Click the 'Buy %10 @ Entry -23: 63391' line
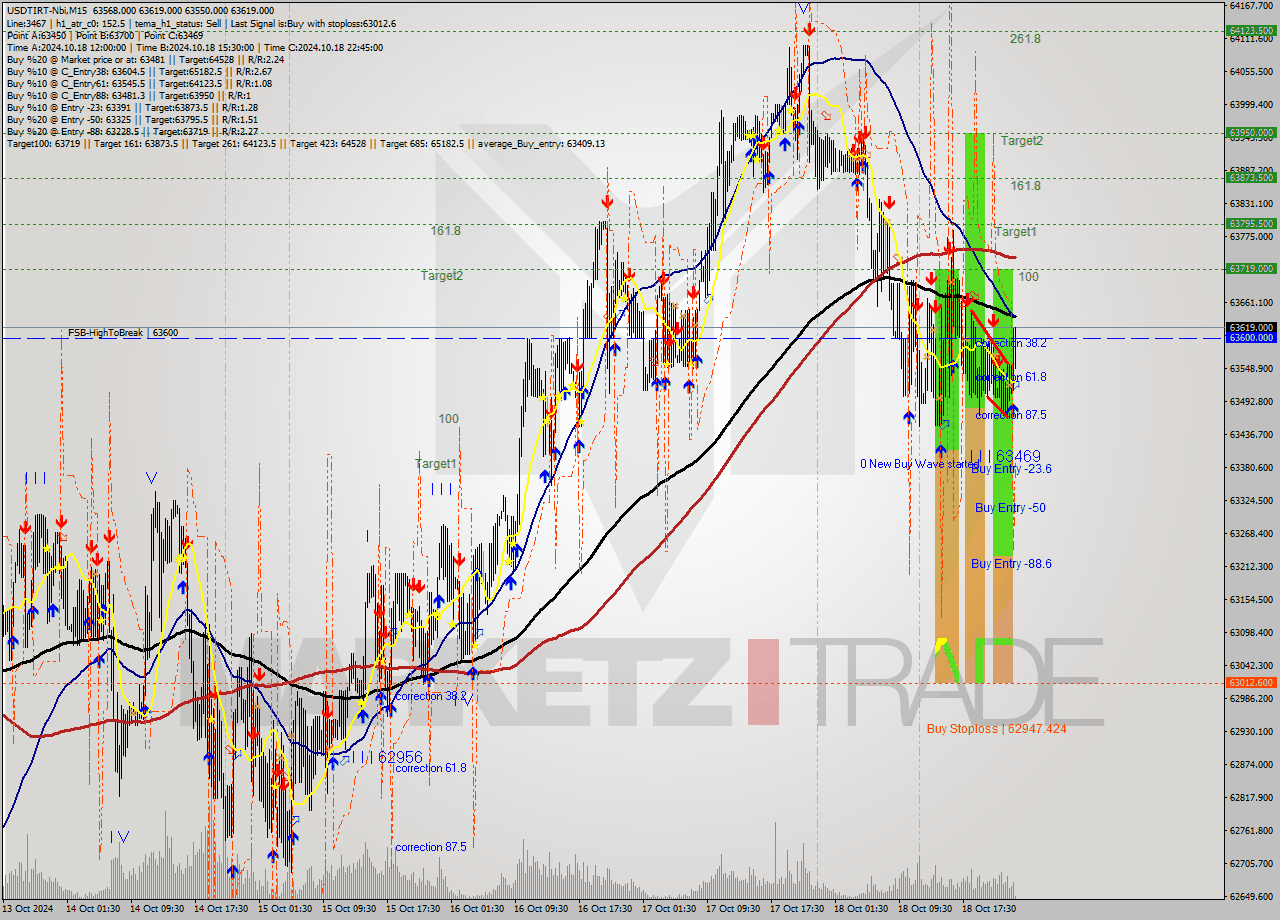The image size is (1280, 920). coord(132,107)
